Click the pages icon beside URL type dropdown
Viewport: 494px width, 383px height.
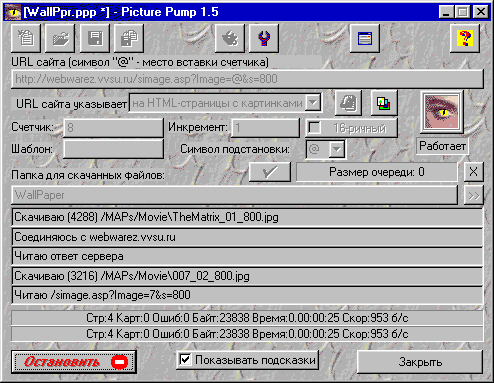coord(348,103)
